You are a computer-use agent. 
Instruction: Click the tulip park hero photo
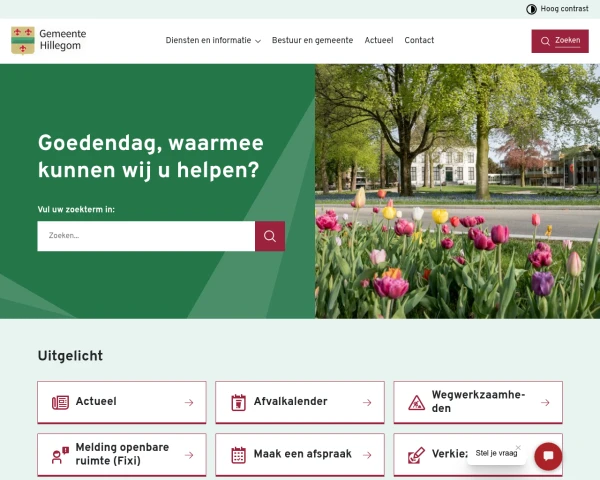457,191
